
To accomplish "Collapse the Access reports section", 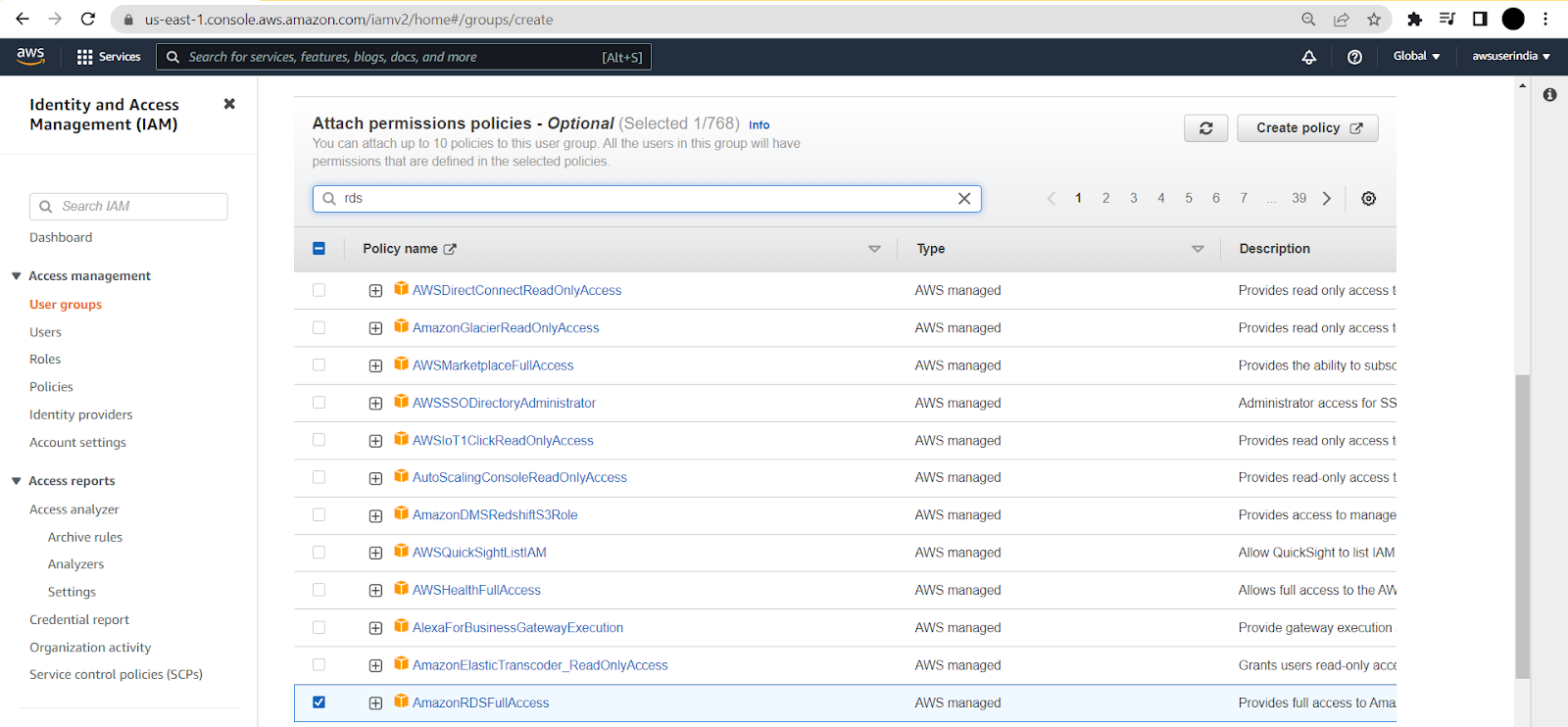I will 16,481.
